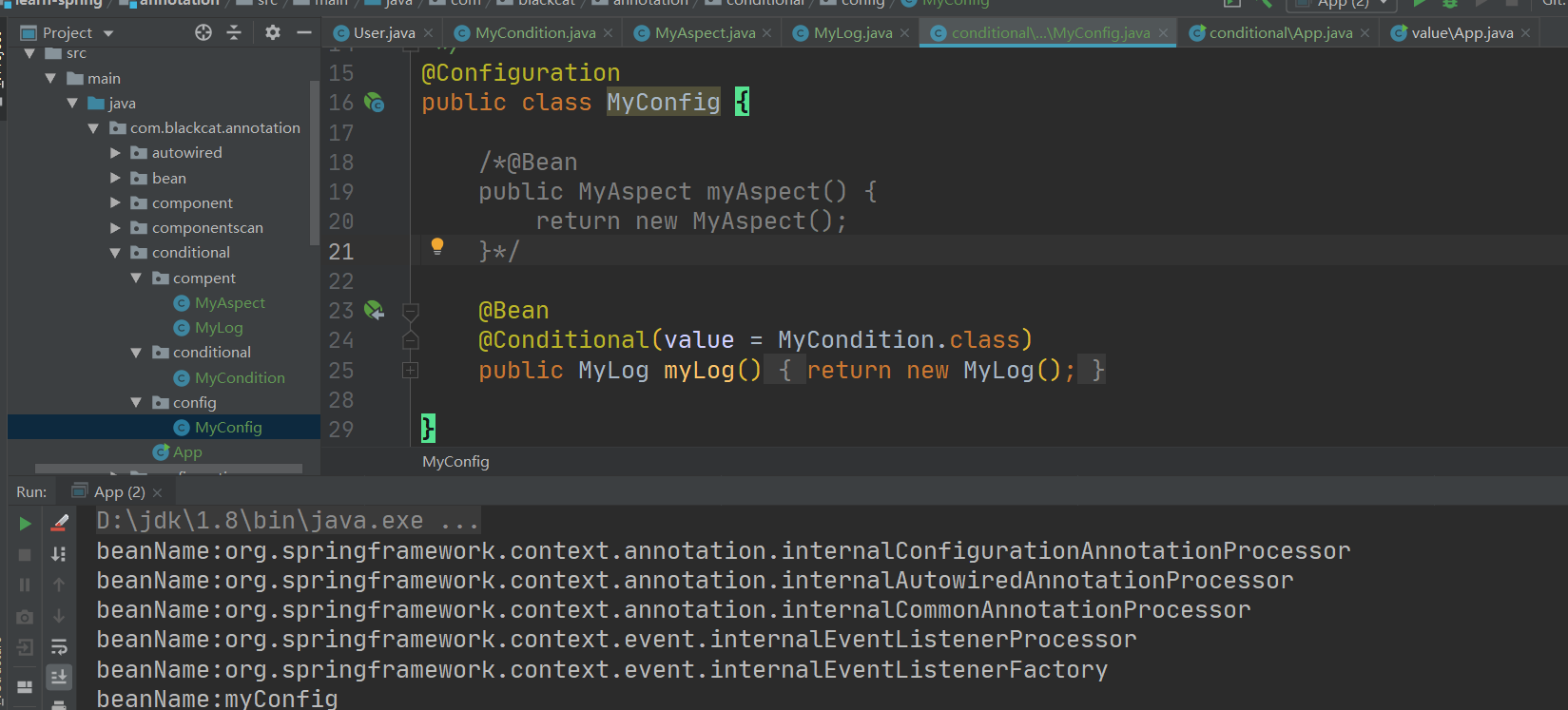Toggle scroll to end in Run console
The width and height of the screenshot is (1568, 710).
pyautogui.click(x=59, y=677)
